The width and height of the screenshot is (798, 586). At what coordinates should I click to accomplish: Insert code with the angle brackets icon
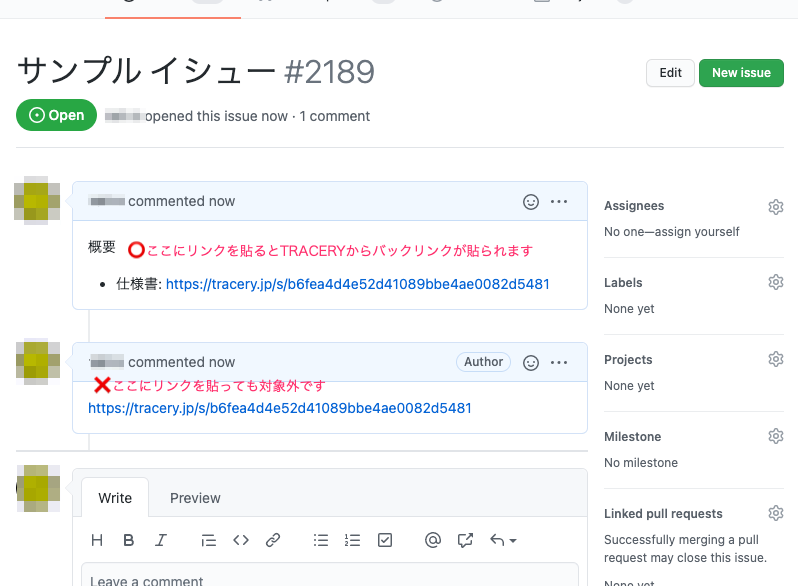(x=241, y=540)
